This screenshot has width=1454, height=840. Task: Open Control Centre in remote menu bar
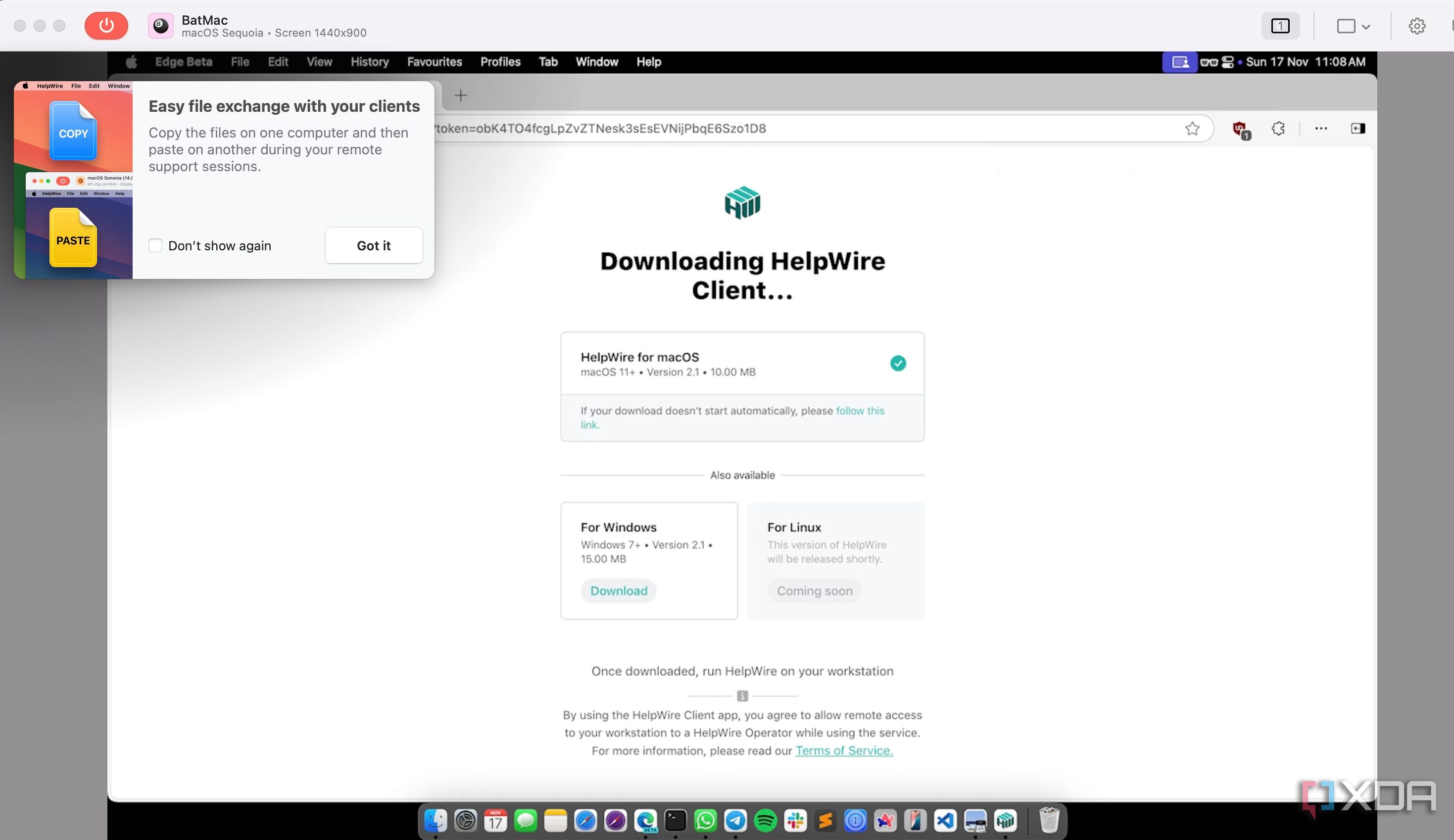tap(1227, 62)
